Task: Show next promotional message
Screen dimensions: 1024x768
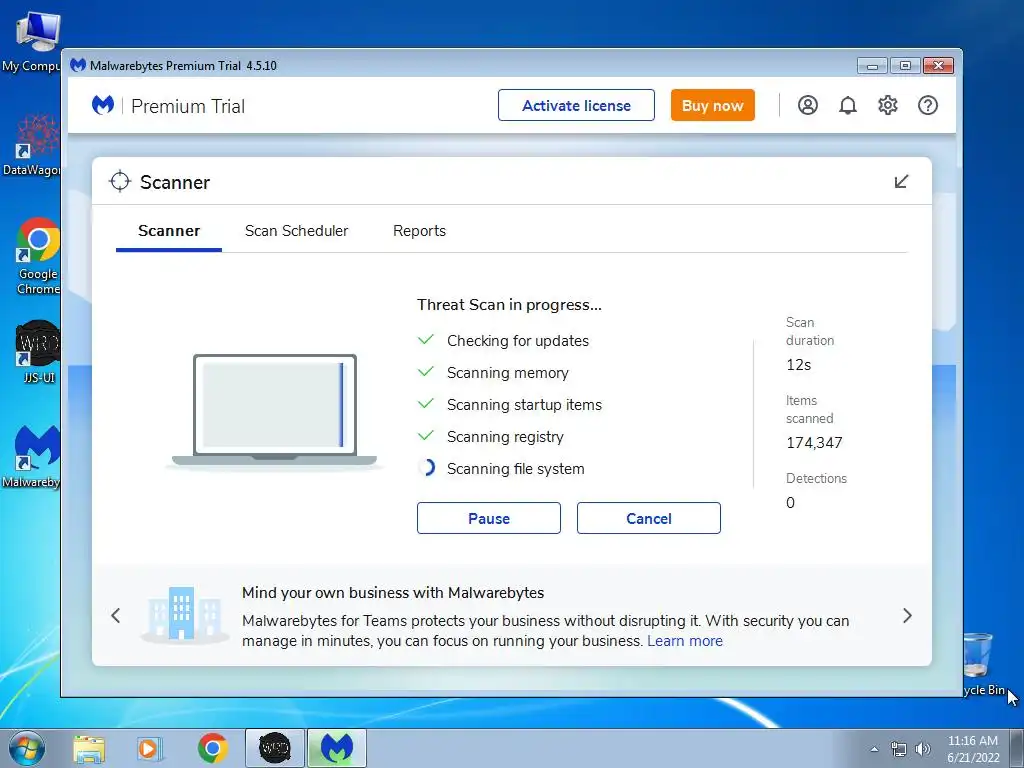Action: tap(907, 616)
